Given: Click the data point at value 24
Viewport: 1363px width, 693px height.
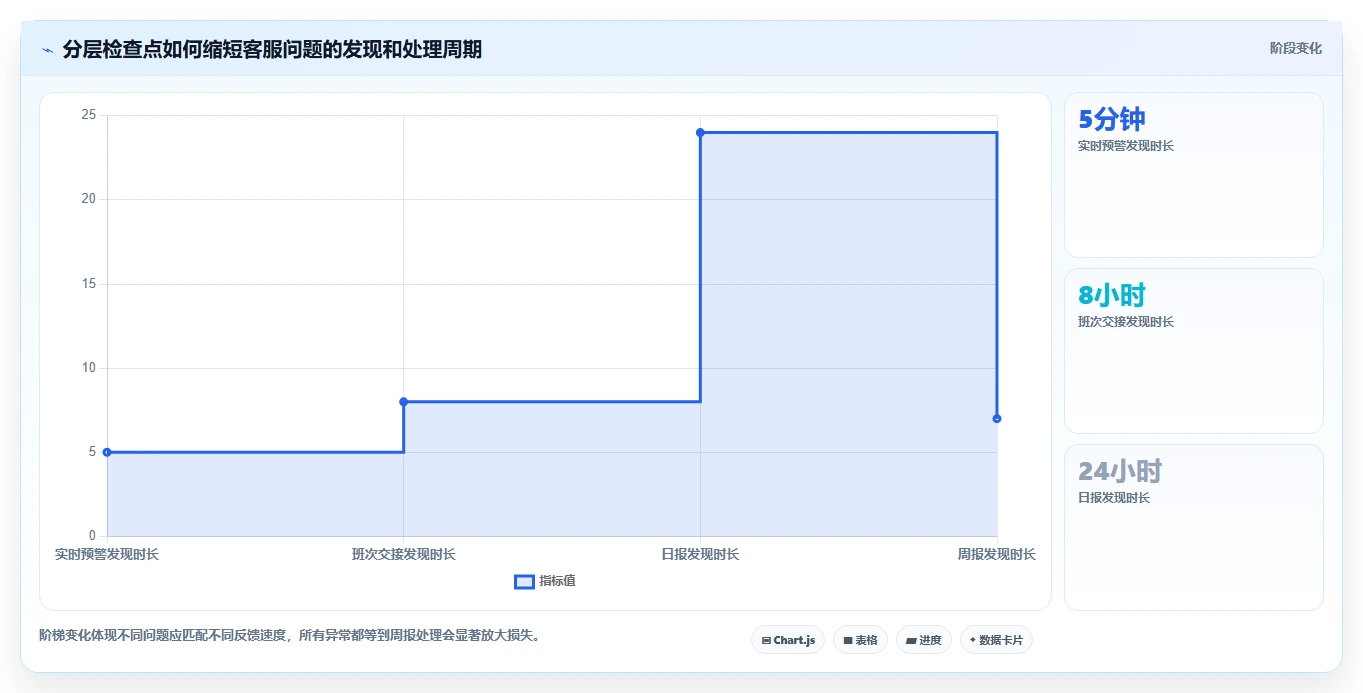Looking at the screenshot, I should 700,132.
